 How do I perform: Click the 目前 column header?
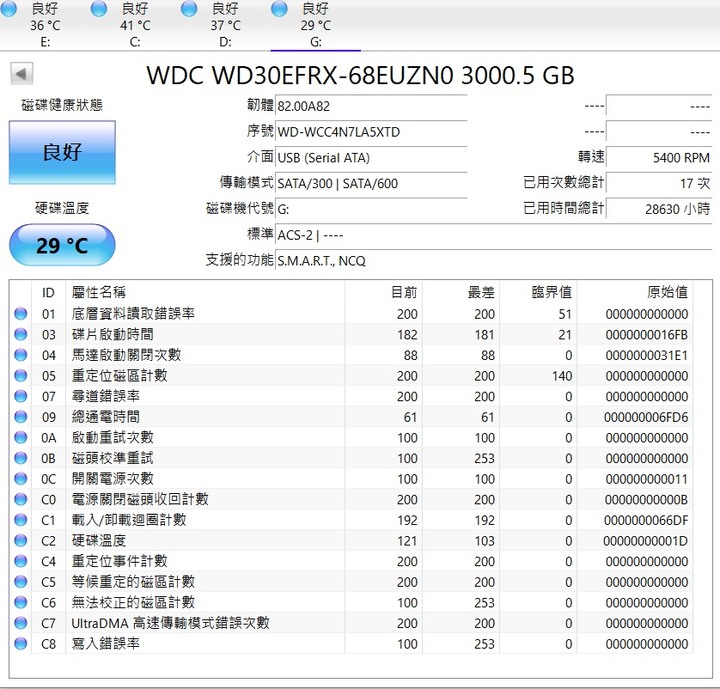(383, 292)
